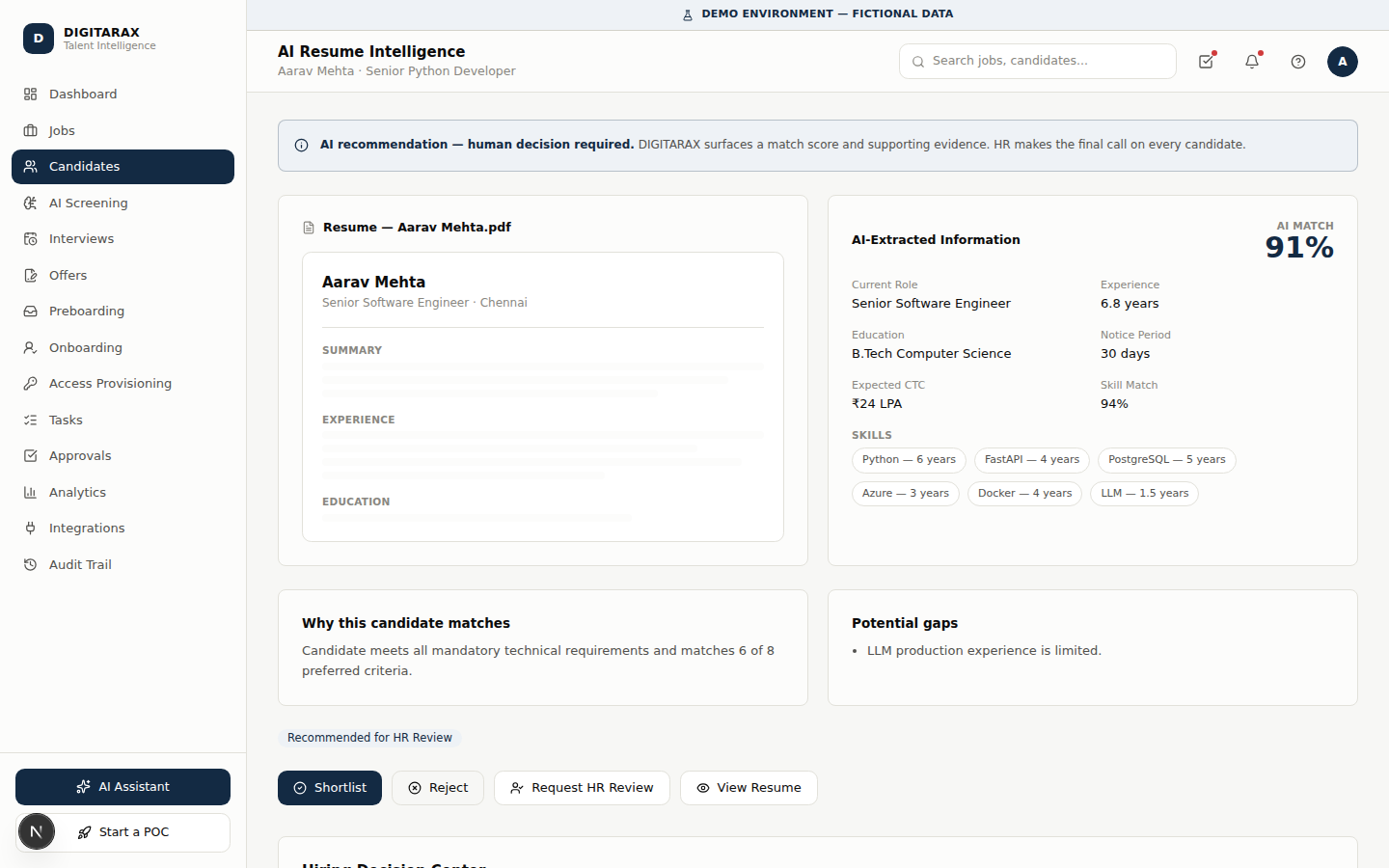
Task: Click View Resume button
Action: 749,788
